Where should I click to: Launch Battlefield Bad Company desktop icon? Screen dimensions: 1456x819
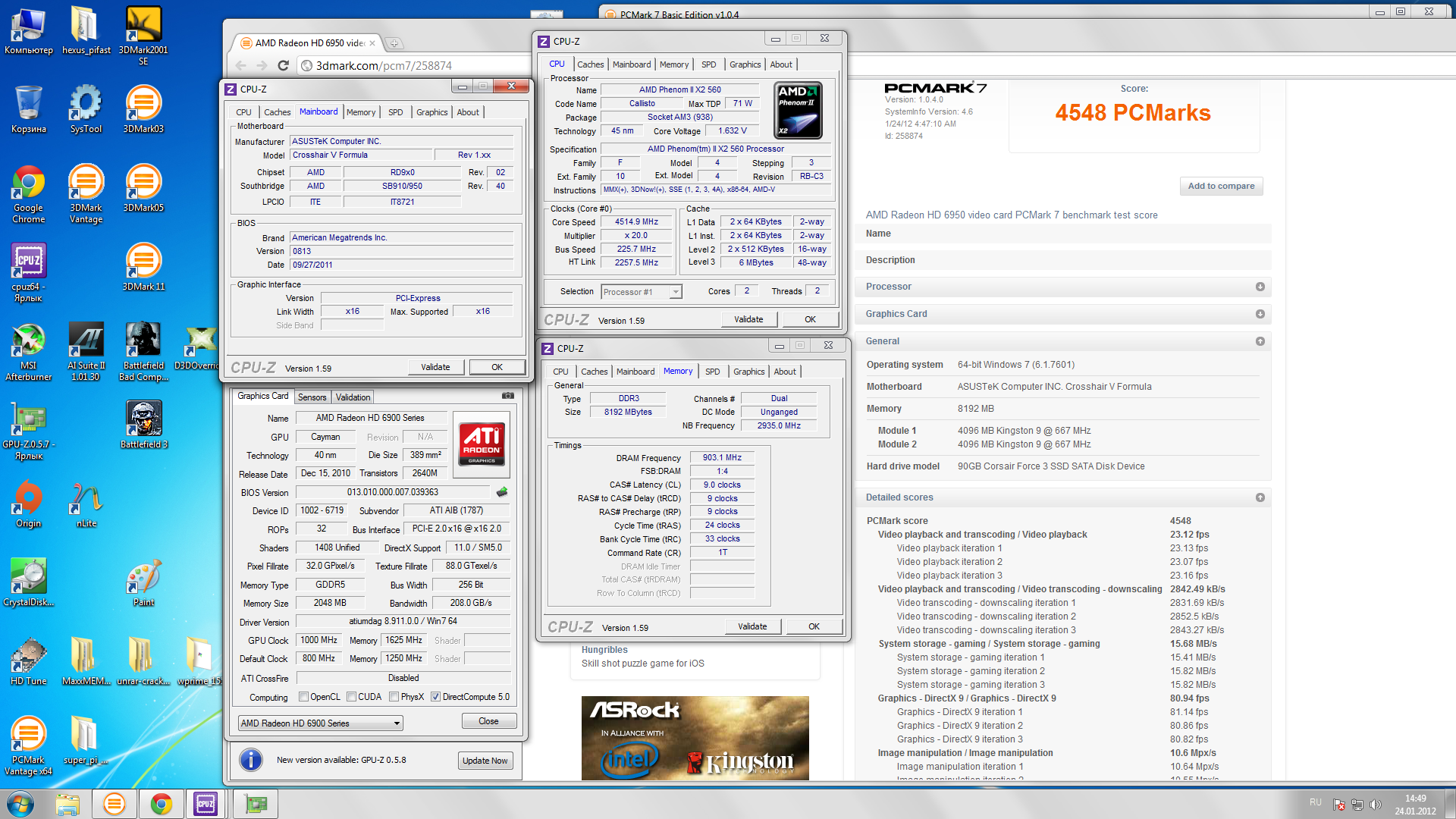(143, 352)
